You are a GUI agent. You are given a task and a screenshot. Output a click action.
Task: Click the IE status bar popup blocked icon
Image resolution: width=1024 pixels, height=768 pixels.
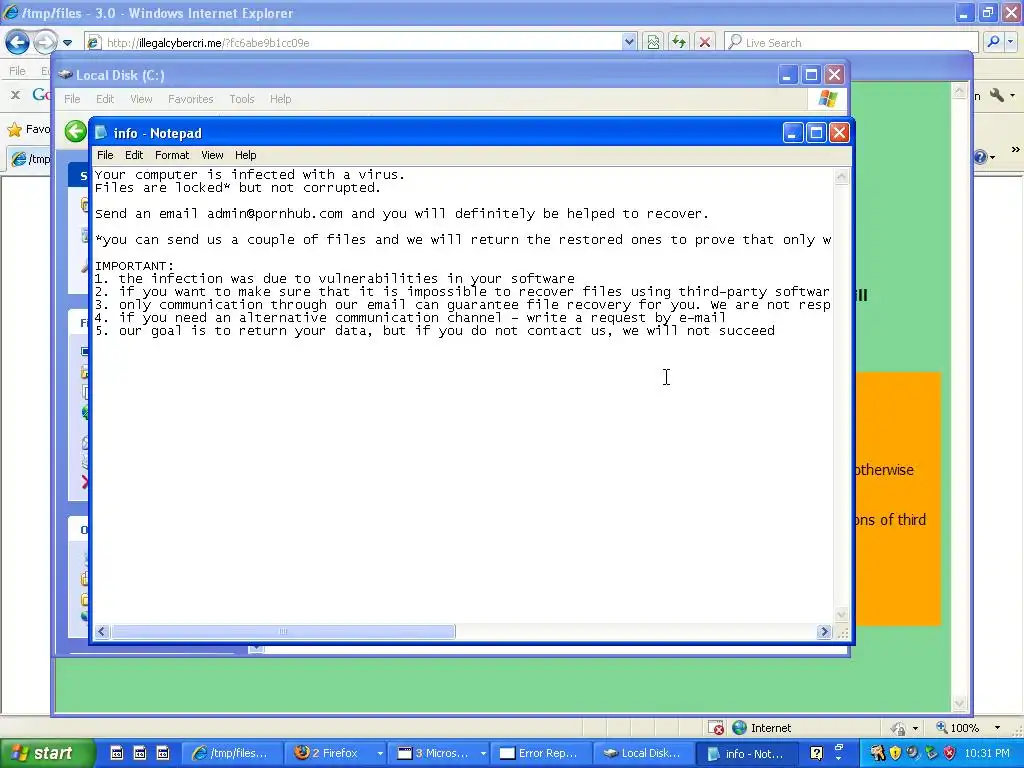click(716, 728)
